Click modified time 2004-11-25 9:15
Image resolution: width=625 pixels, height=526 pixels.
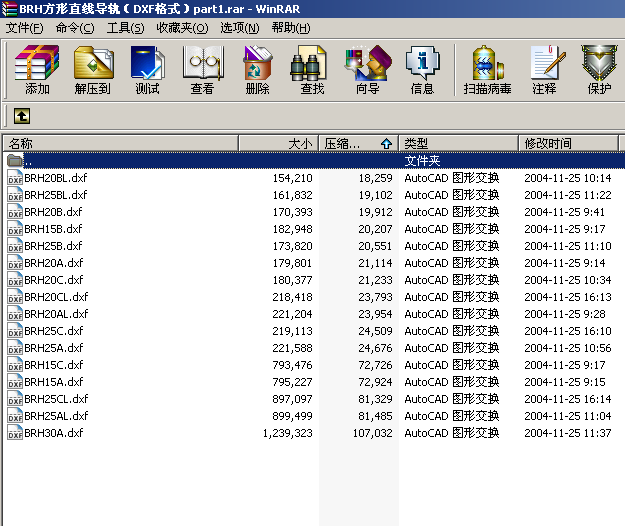point(565,382)
